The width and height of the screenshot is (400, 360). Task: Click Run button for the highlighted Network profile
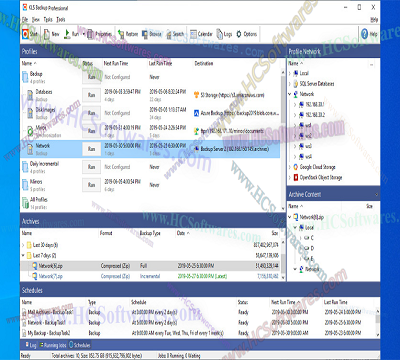[92, 149]
